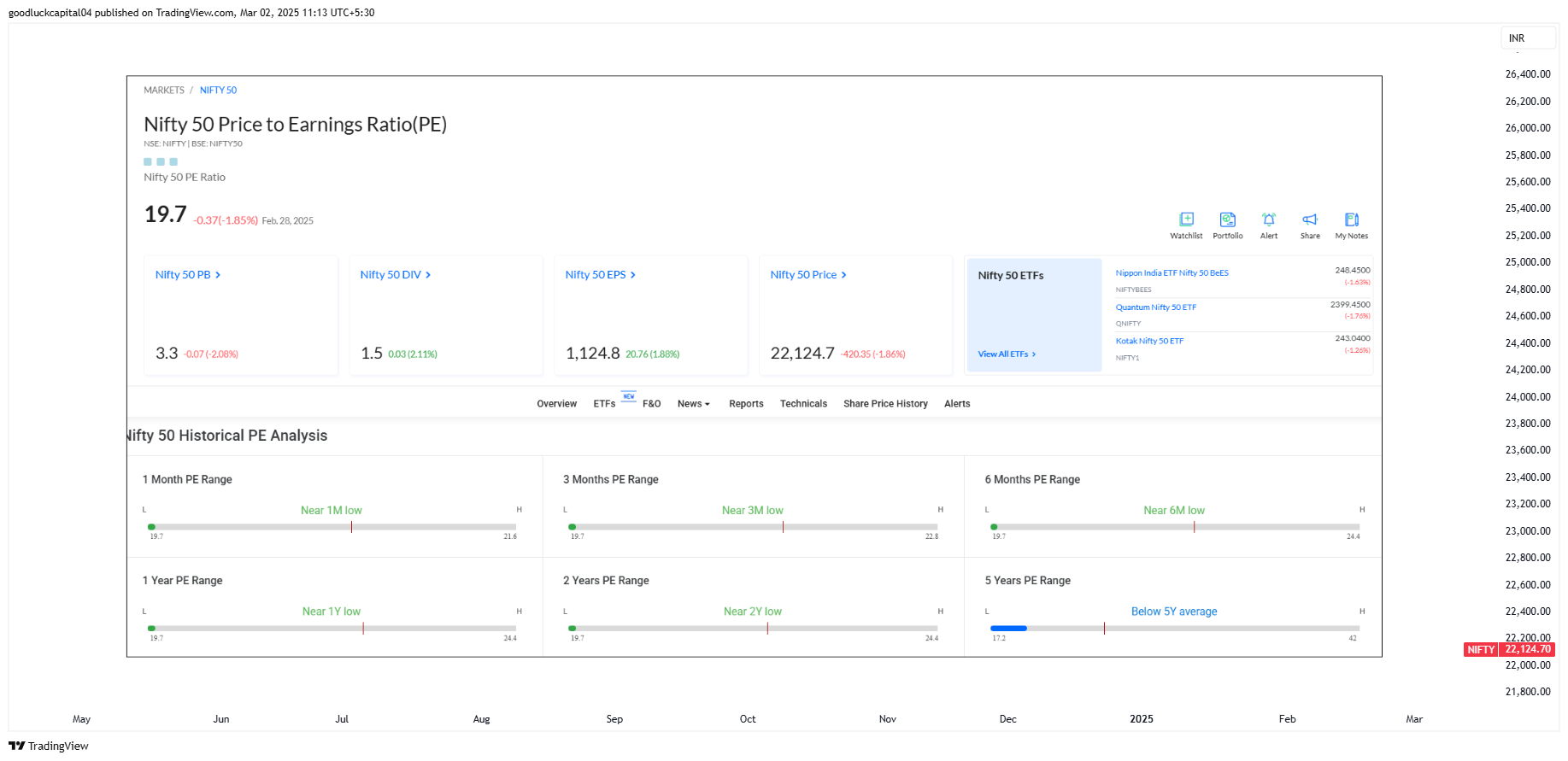
Task: Open Nippon India ETF Nifty 50 BeES
Action: (1172, 273)
